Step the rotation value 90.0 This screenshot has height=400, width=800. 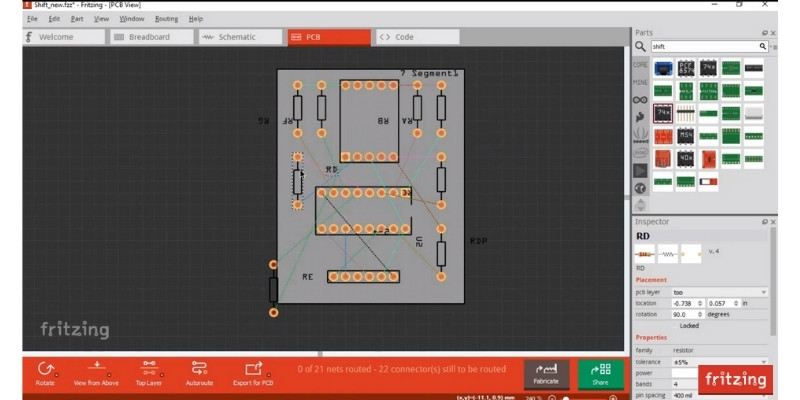700,315
